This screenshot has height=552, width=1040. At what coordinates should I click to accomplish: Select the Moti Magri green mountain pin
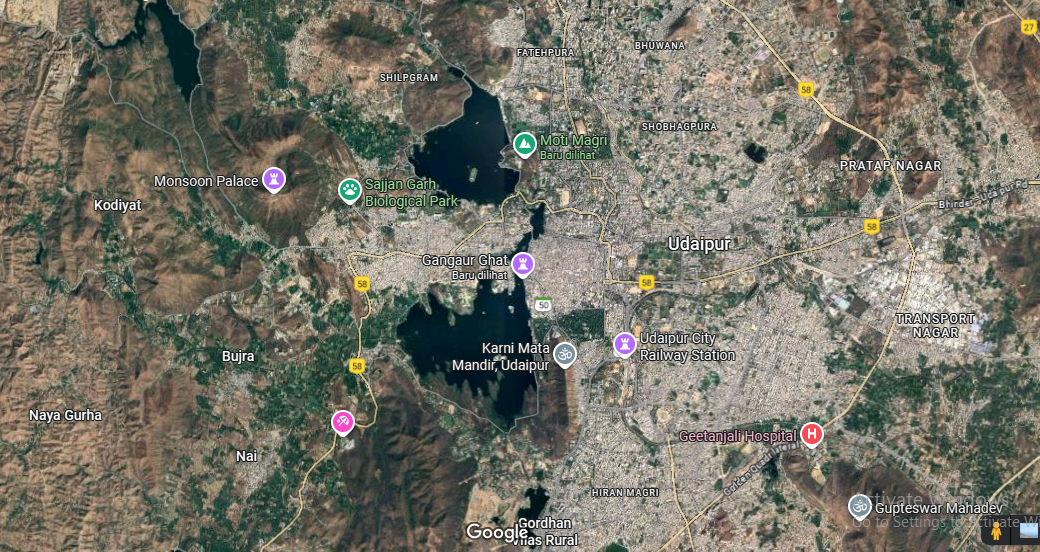coord(525,144)
